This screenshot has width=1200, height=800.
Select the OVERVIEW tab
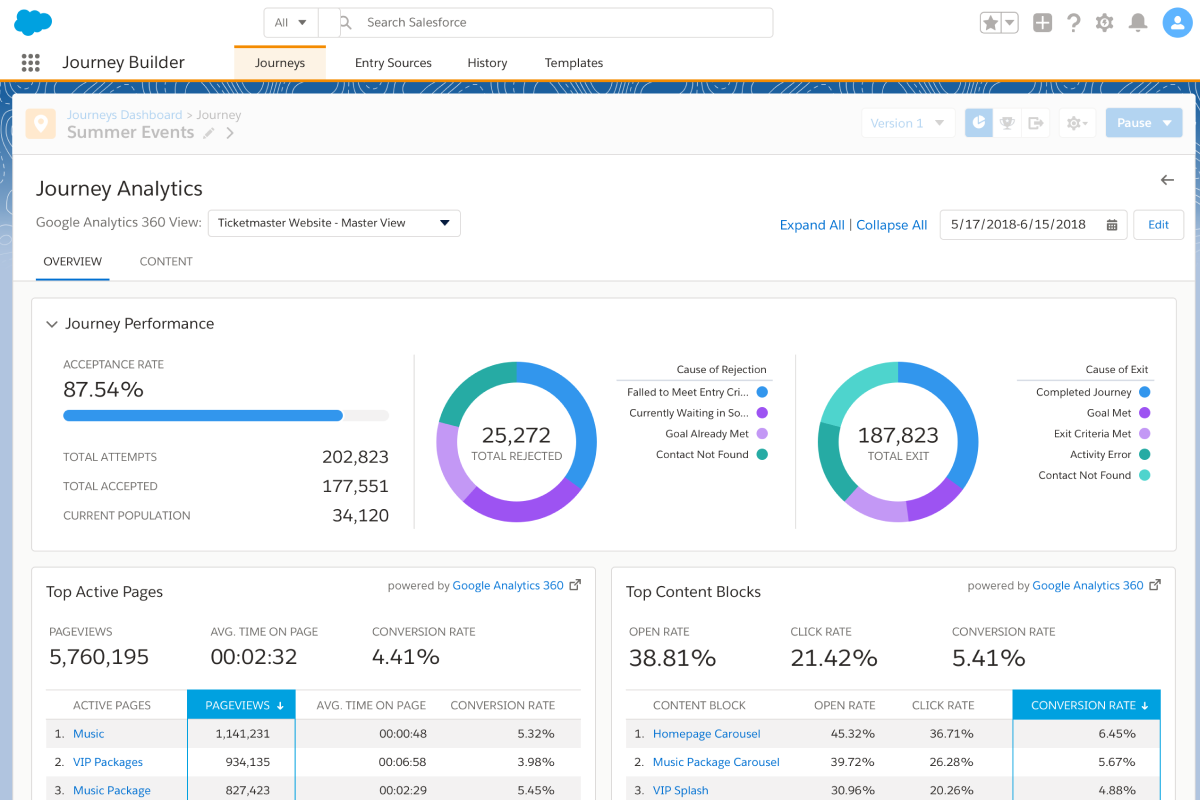pyautogui.click(x=72, y=262)
